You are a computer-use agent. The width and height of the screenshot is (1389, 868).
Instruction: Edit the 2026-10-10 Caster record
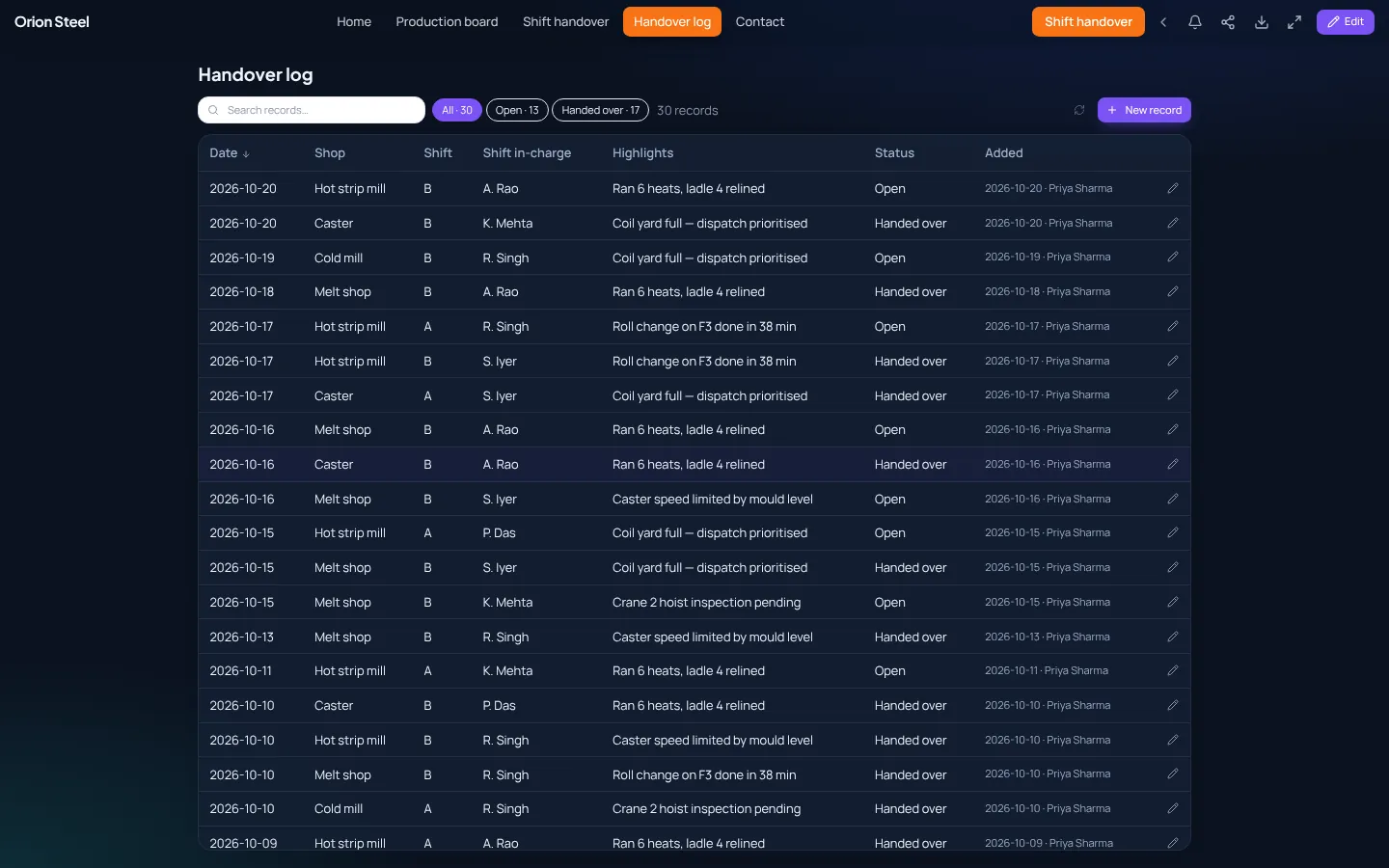pyautogui.click(x=1173, y=705)
